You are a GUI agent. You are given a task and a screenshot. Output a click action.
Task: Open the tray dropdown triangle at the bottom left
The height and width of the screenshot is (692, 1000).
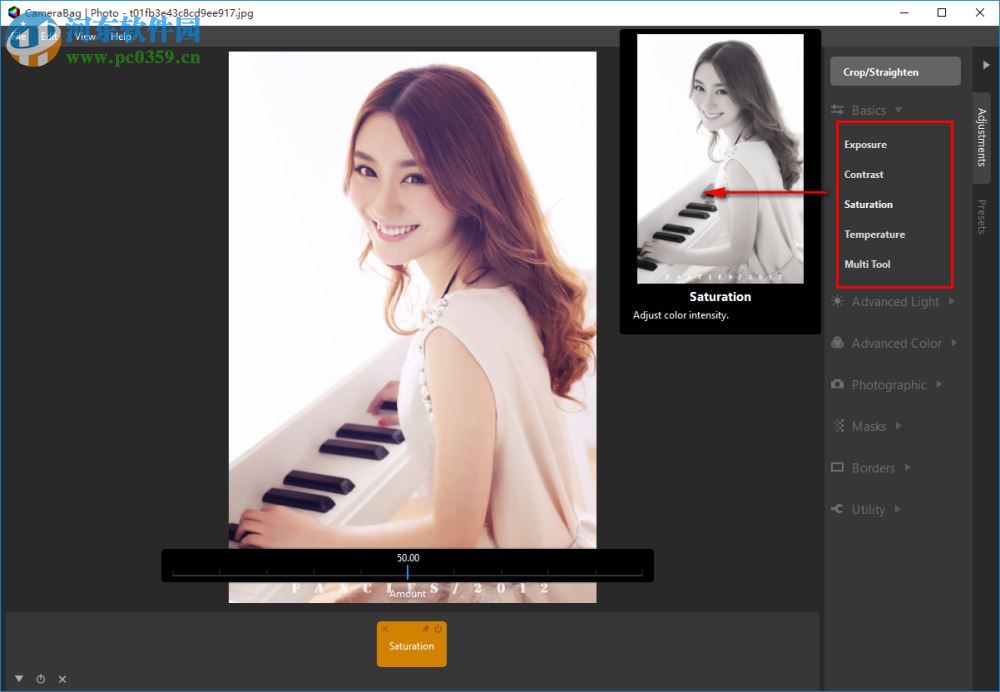pyautogui.click(x=19, y=679)
